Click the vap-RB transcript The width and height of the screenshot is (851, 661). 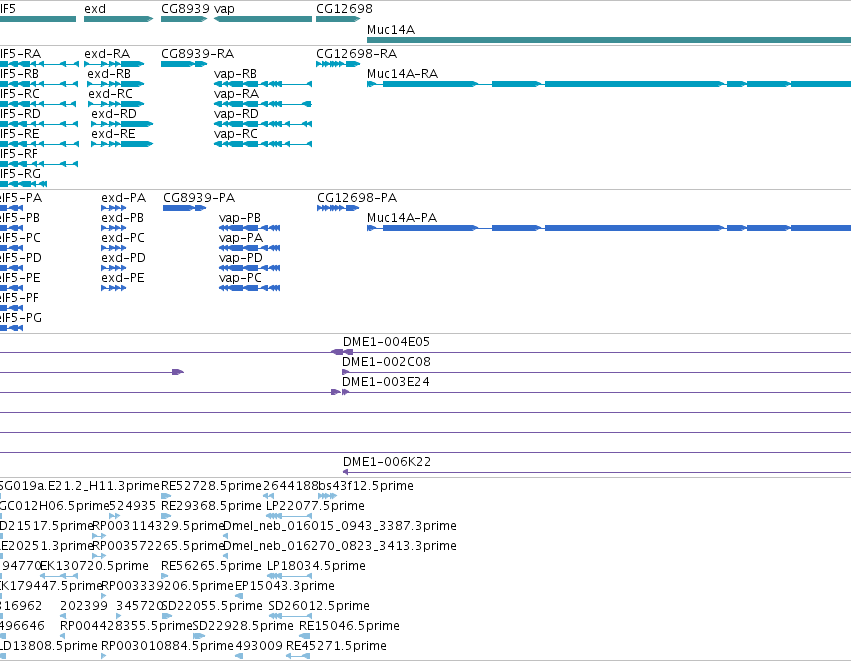tap(263, 84)
